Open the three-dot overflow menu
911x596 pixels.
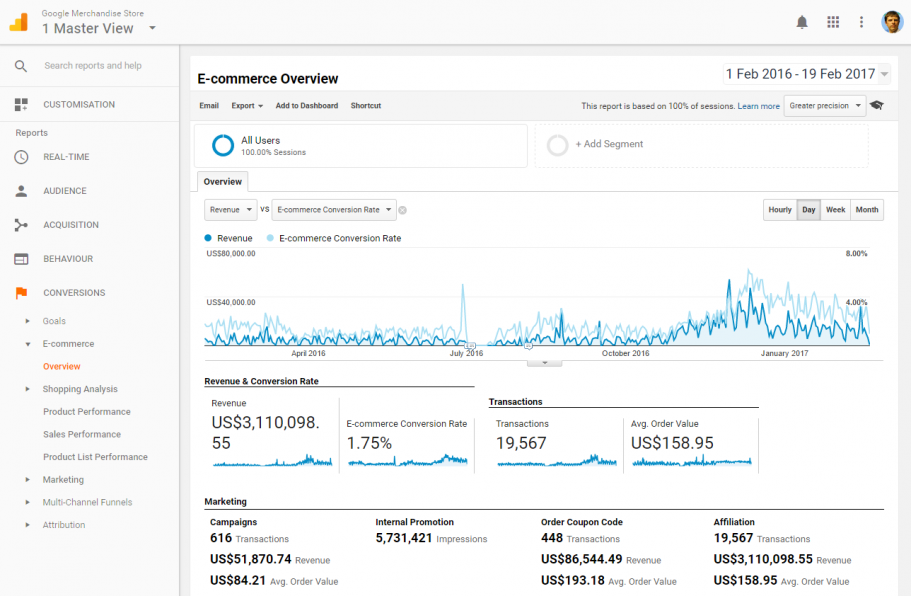tap(861, 21)
